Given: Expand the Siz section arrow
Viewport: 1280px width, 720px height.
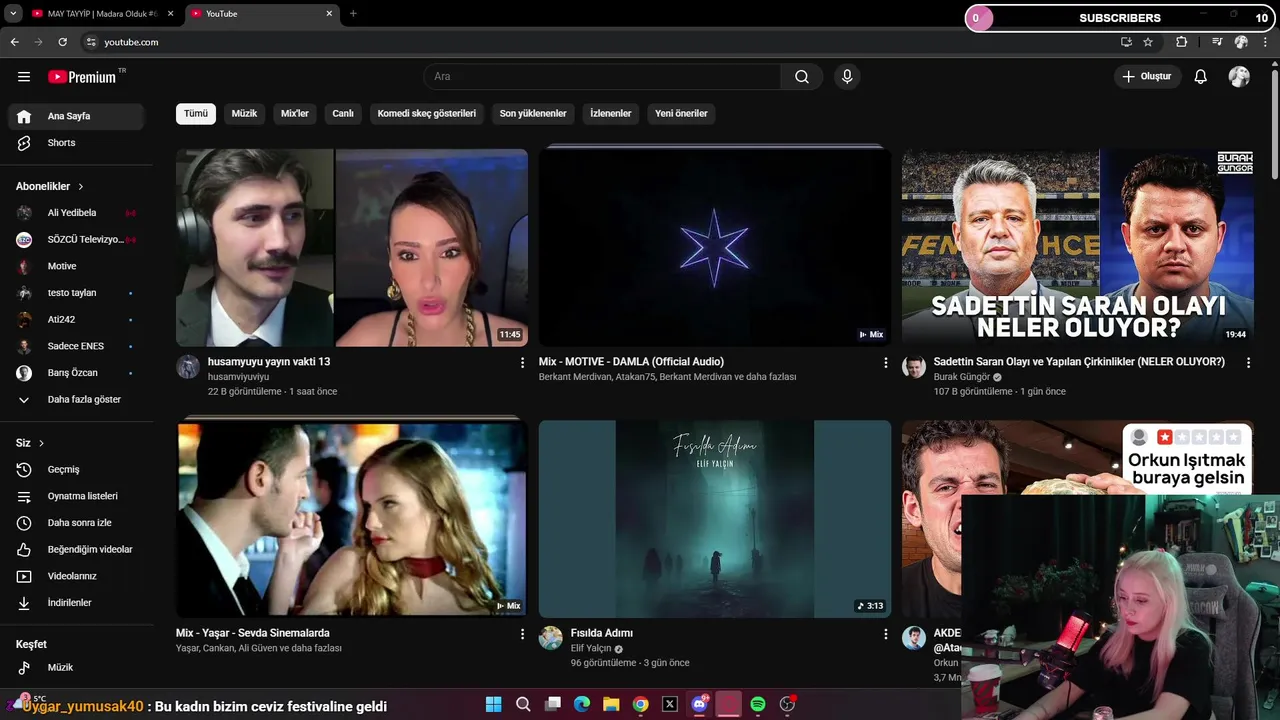Looking at the screenshot, I should [41, 443].
